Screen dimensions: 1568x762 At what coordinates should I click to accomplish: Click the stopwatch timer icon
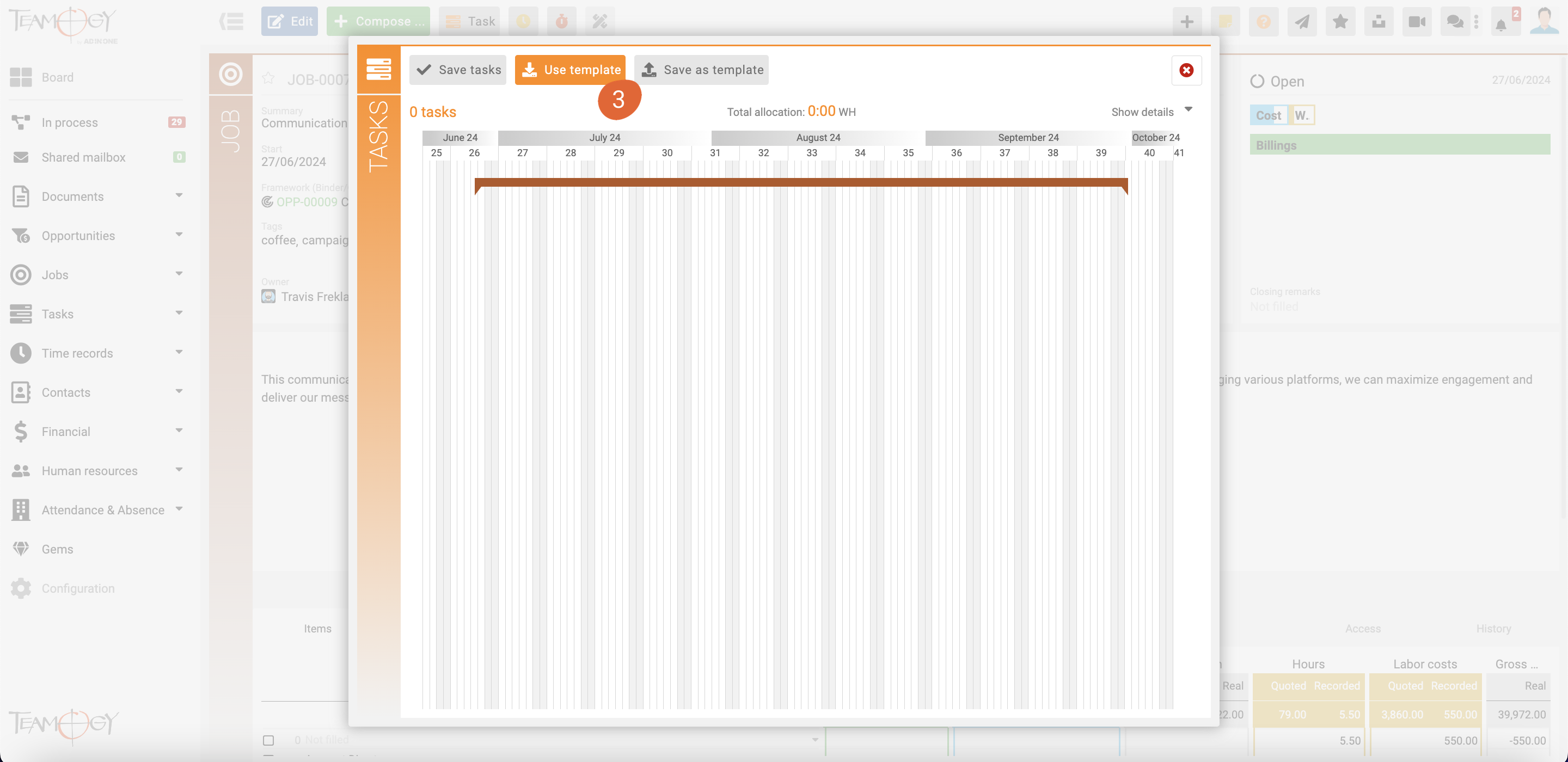561,21
